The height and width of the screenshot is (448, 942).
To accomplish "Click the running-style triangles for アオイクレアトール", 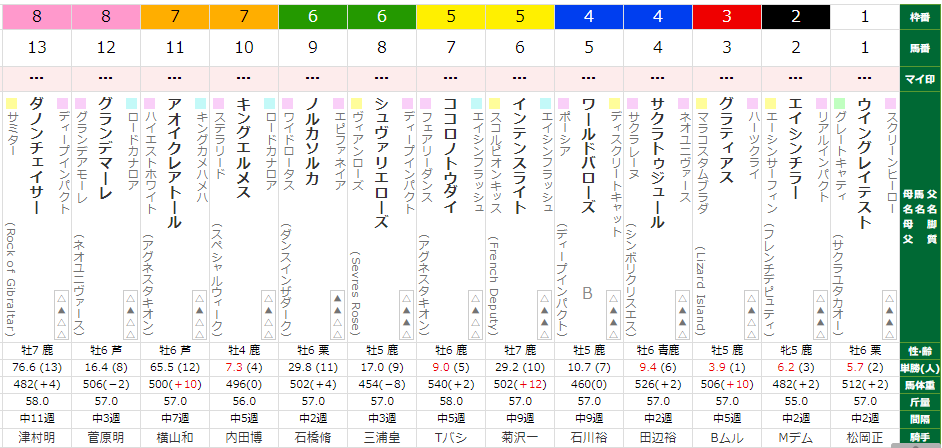I will [x=199, y=315].
